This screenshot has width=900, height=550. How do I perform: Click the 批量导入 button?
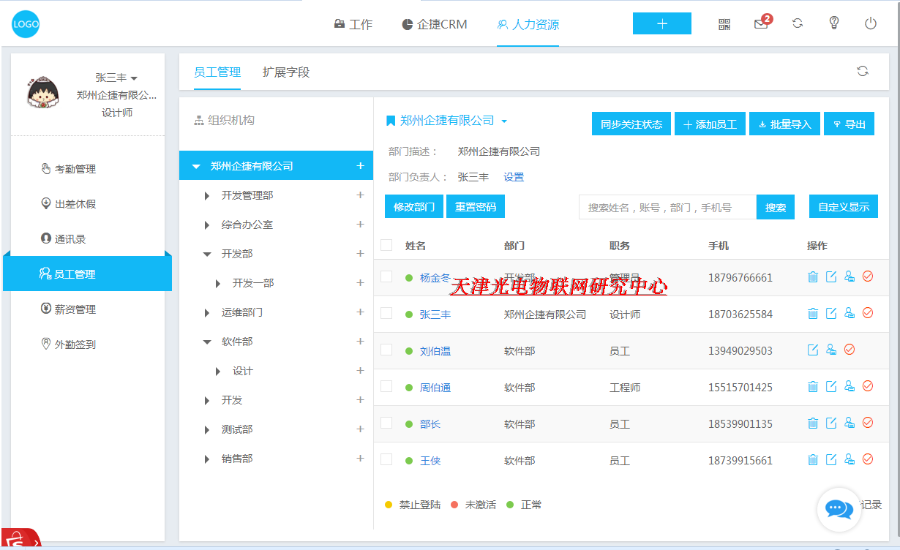785,124
